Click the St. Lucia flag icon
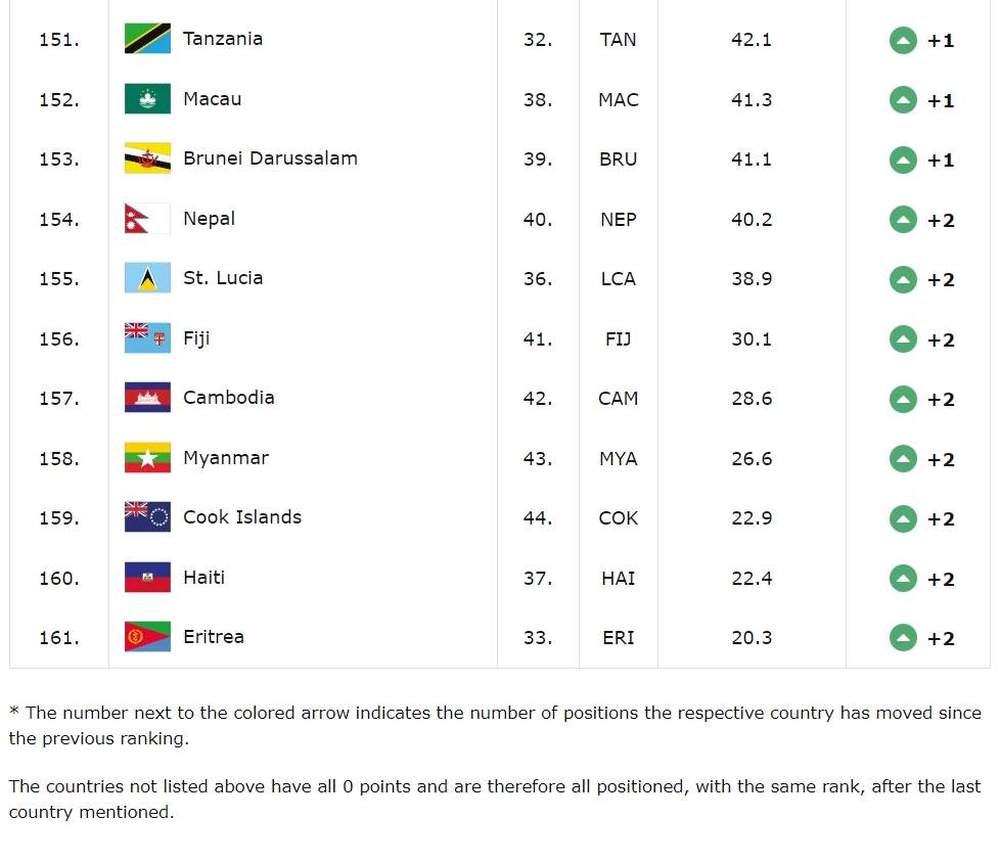 point(147,278)
